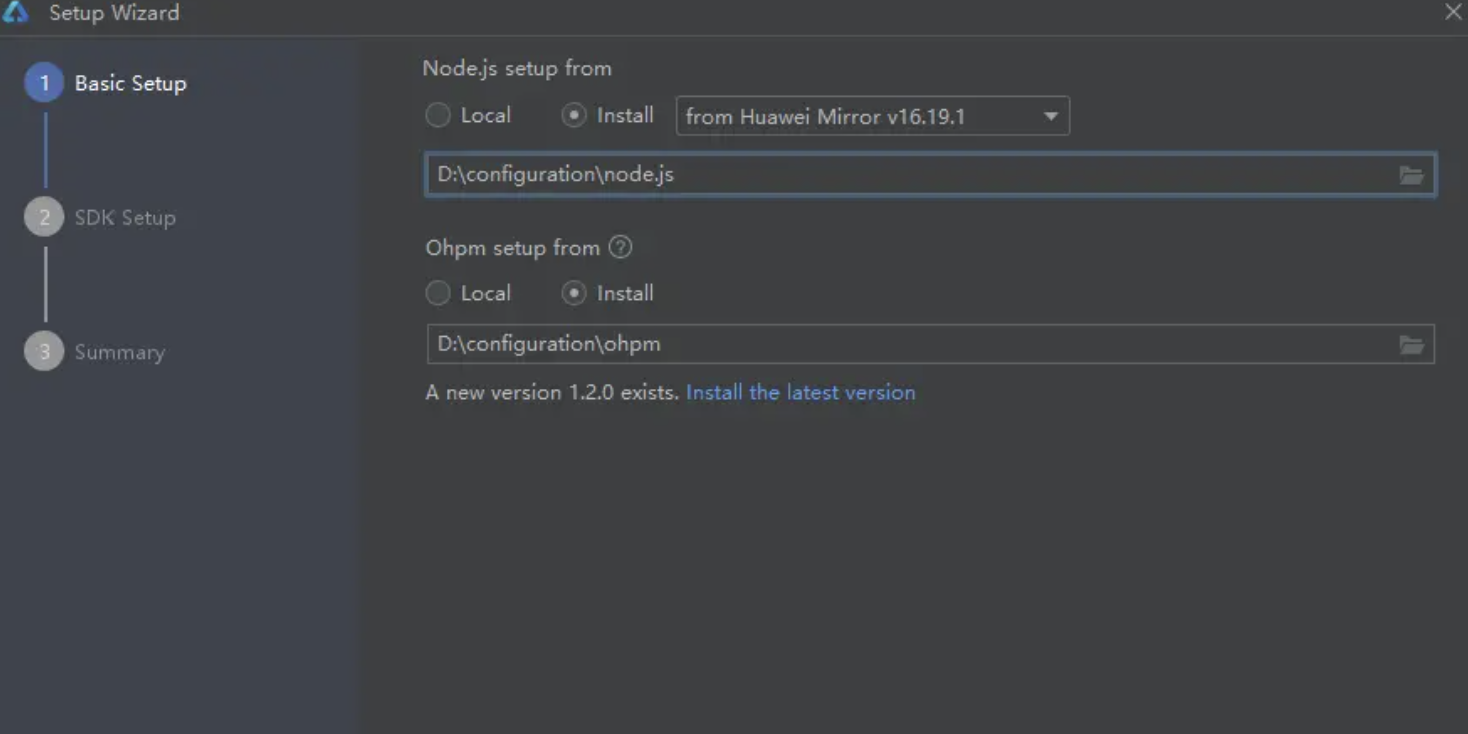Viewport: 1468px width, 734px height.
Task: Click the DevEco Studio logo icon
Action: [15, 12]
